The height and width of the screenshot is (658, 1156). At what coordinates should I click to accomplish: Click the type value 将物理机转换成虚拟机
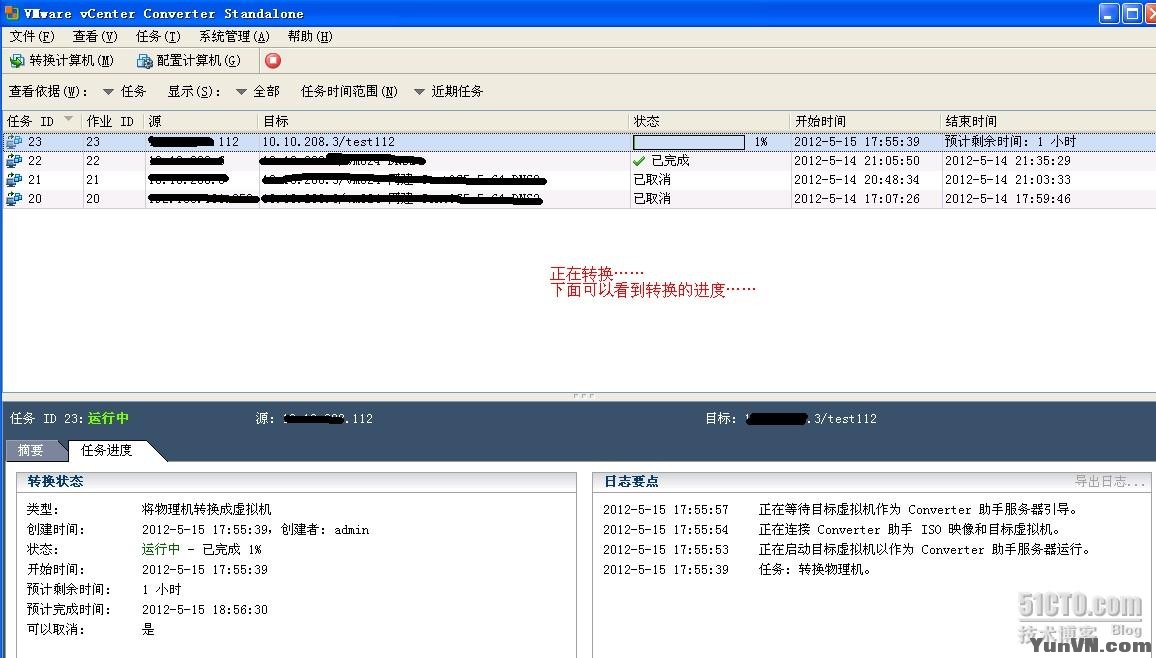(x=206, y=510)
